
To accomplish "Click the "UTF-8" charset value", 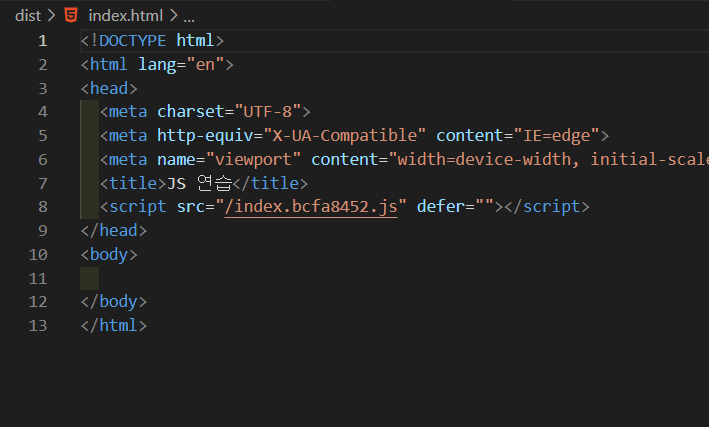I will (x=268, y=112).
